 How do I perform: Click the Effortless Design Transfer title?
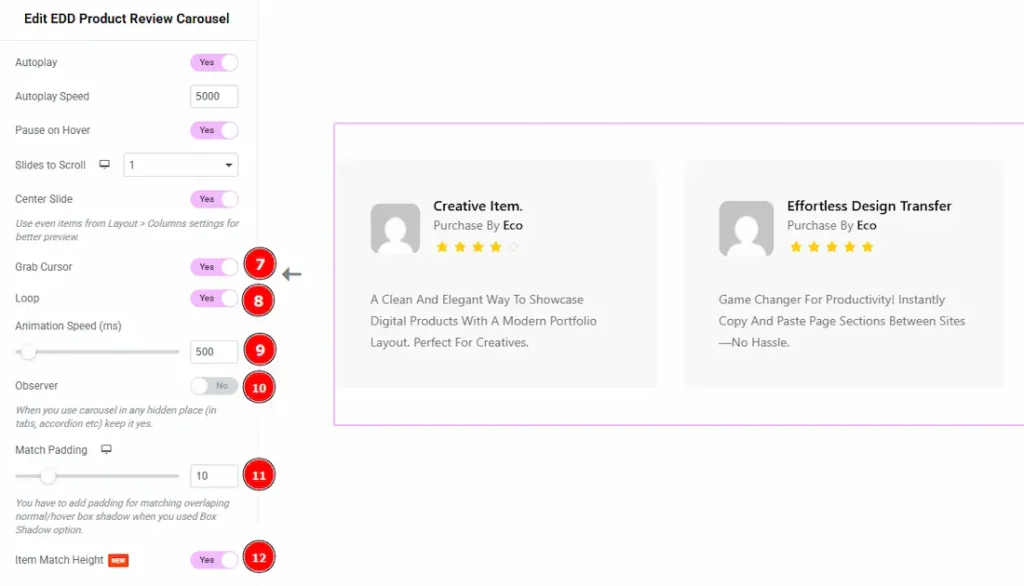click(x=869, y=206)
